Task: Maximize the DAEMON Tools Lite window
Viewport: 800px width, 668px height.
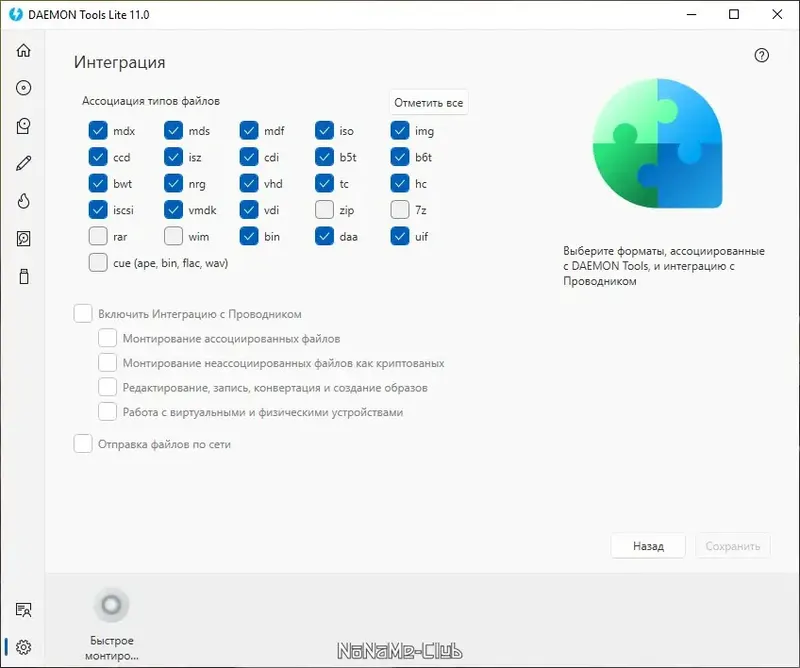Action: click(734, 14)
